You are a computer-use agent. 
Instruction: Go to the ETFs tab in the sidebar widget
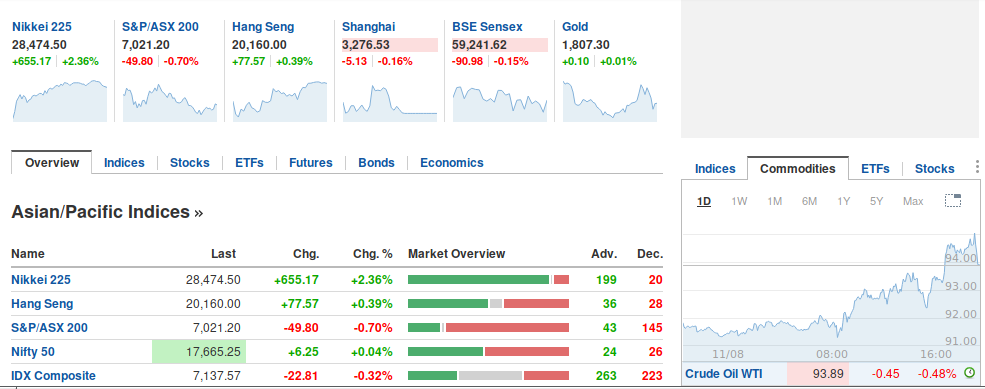875,168
